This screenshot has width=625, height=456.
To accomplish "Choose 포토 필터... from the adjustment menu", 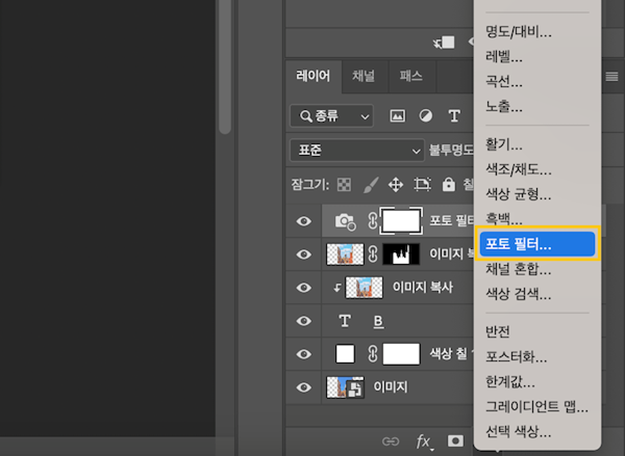I will [537, 244].
